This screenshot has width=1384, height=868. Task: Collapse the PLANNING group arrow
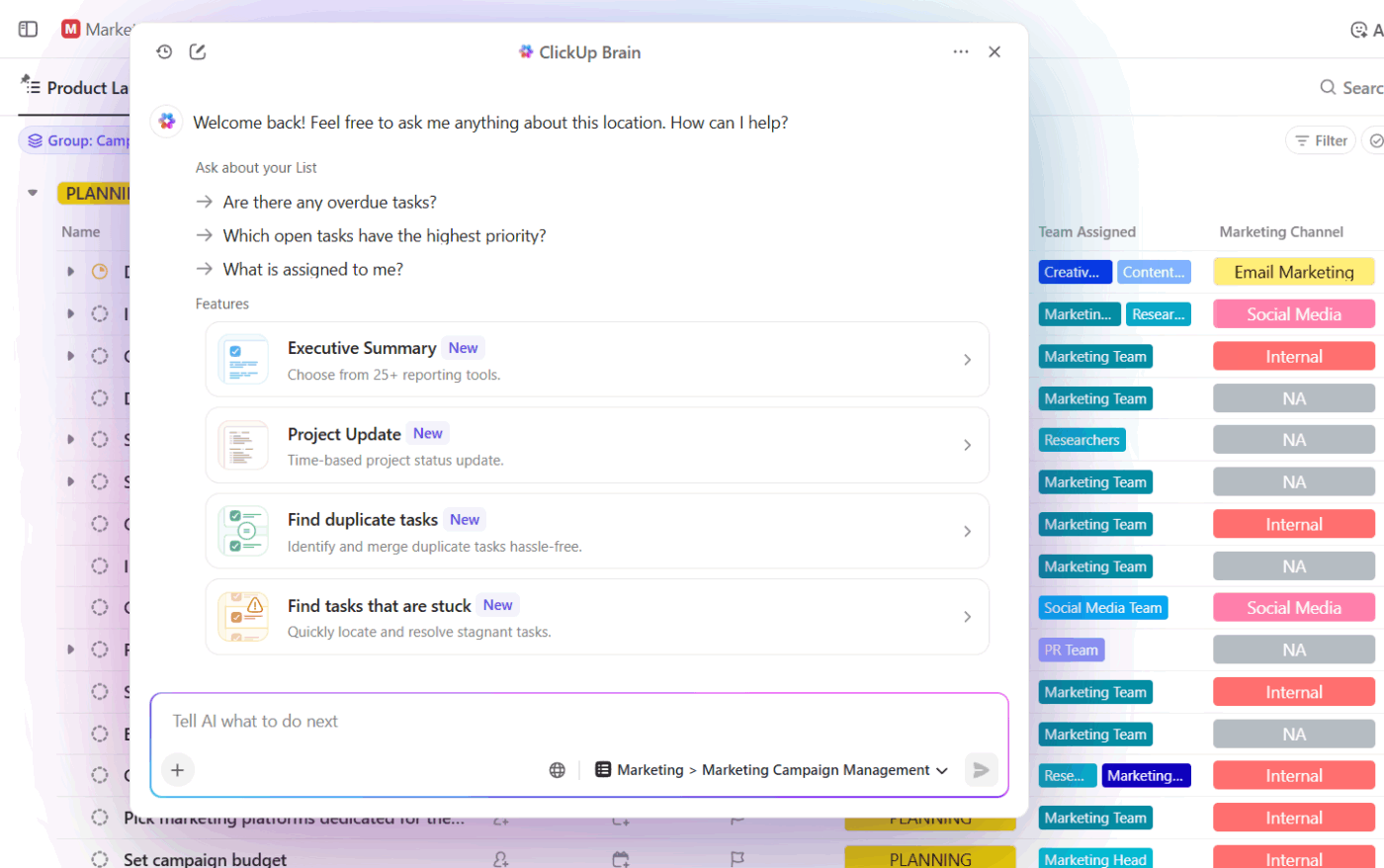(x=33, y=193)
